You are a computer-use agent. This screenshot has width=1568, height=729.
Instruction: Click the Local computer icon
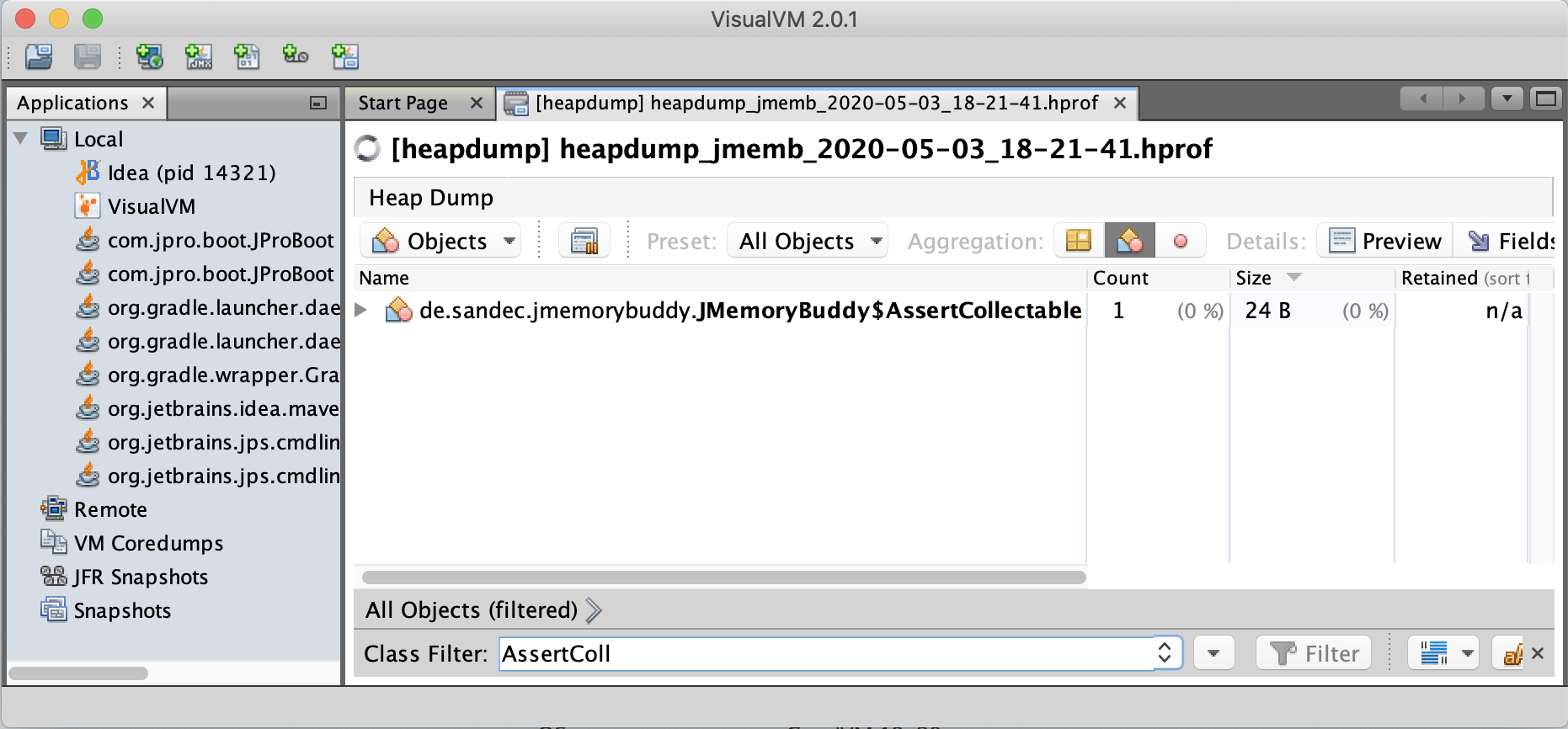[x=54, y=139]
